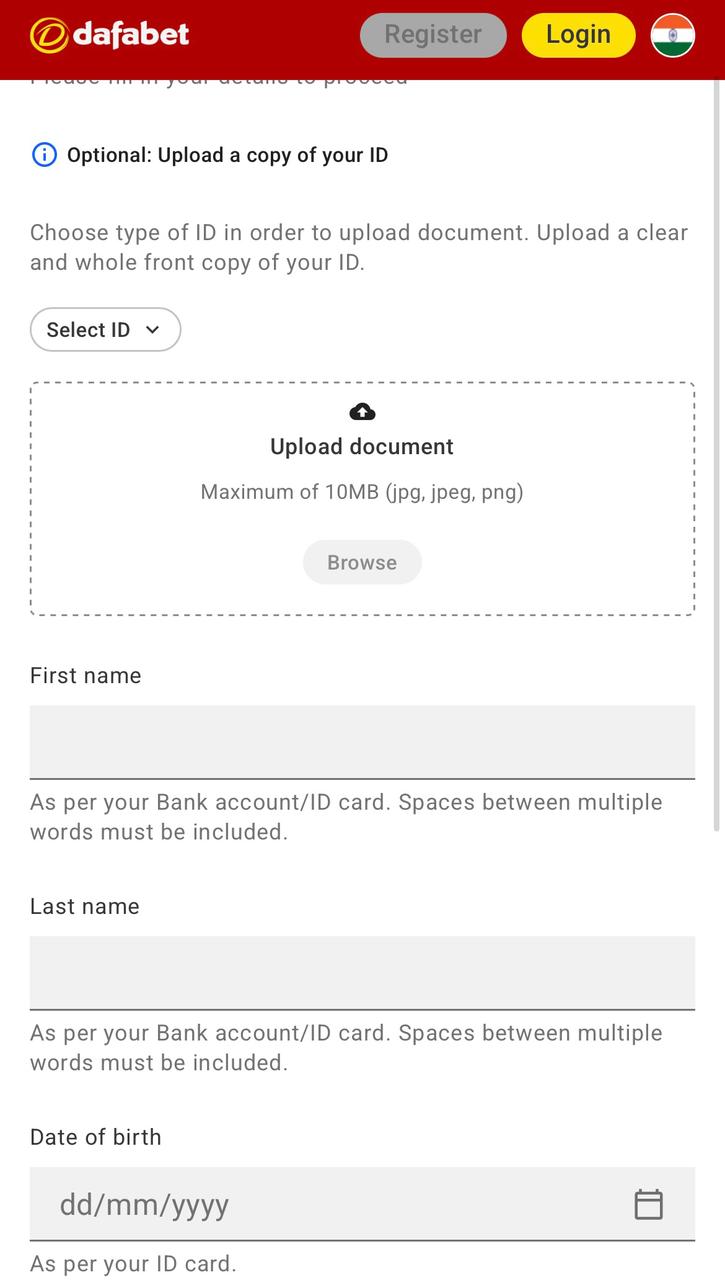The image size is (725, 1280).
Task: Focus the Last name input field
Action: [x=362, y=972]
